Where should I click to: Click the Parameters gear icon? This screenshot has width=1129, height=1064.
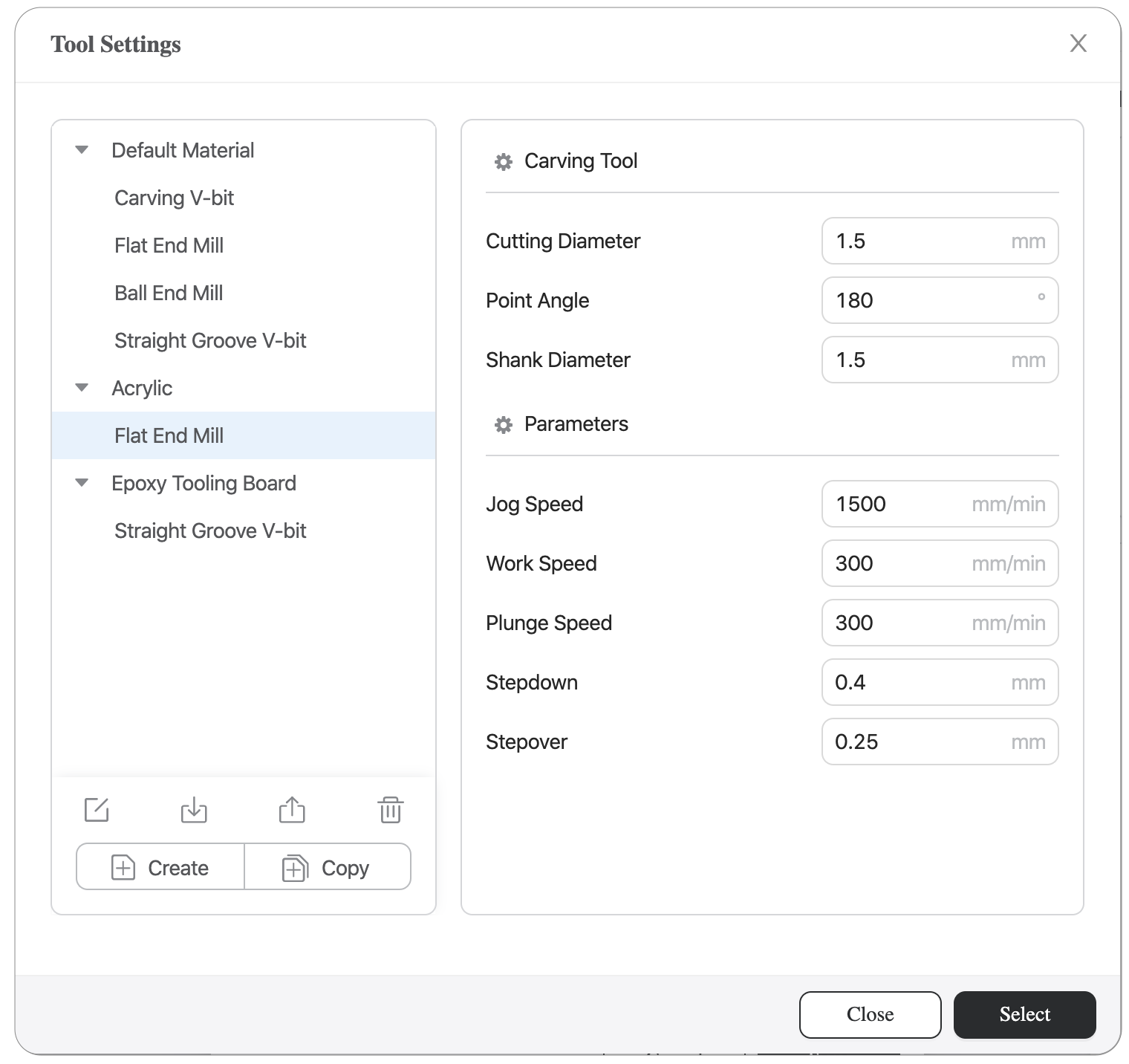coord(503,424)
